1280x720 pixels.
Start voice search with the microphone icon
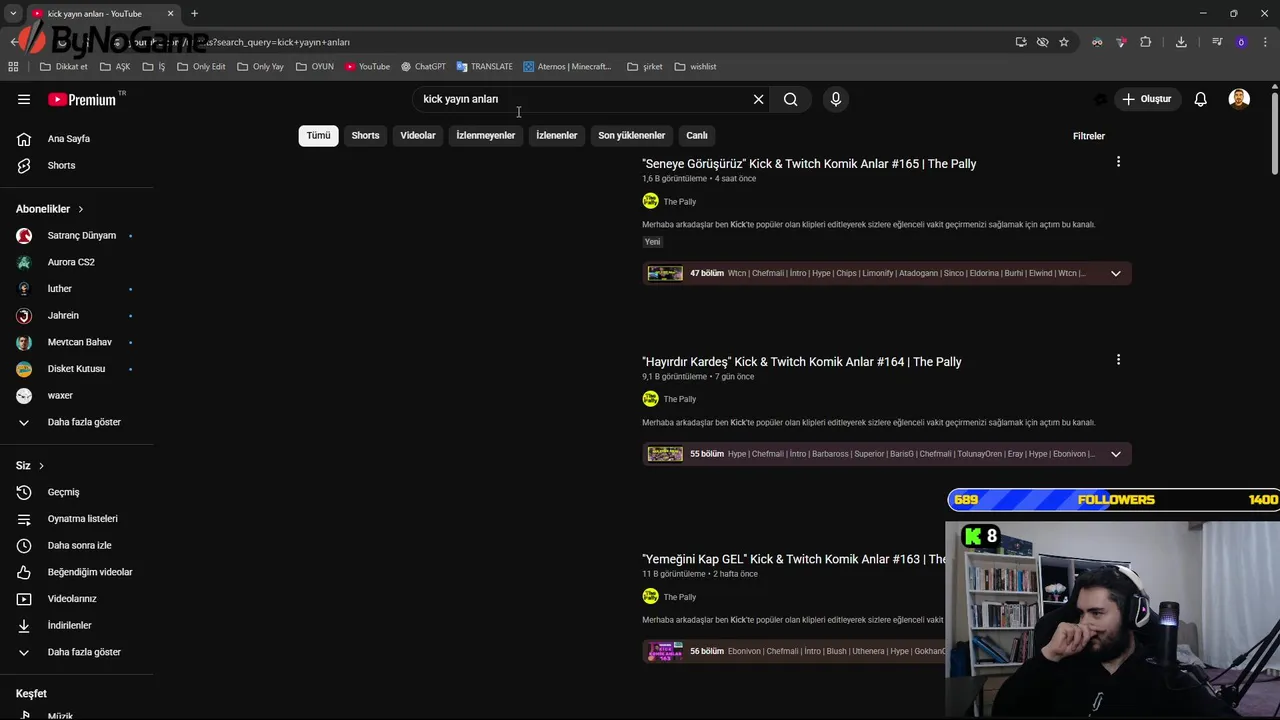point(836,99)
